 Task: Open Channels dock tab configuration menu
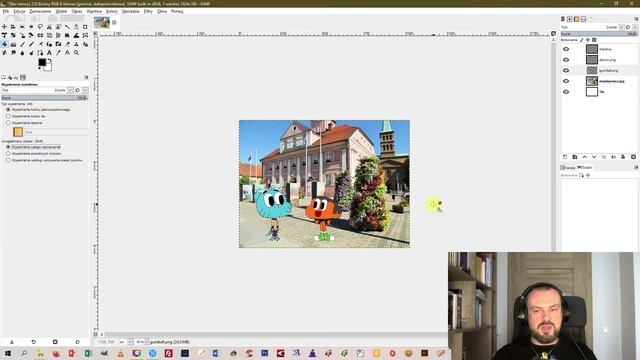pyautogui.click(x=636, y=167)
